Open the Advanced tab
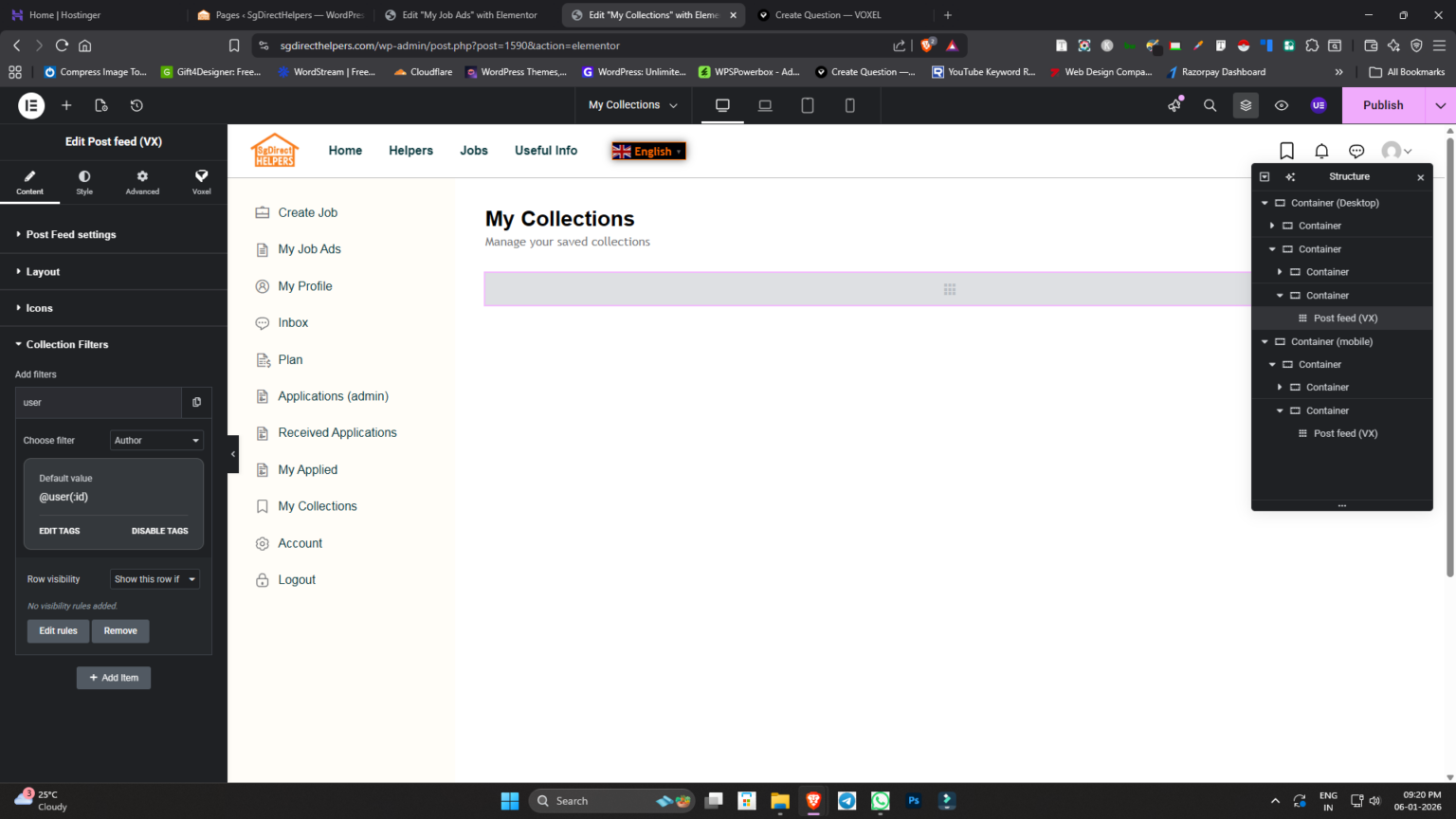 click(142, 181)
